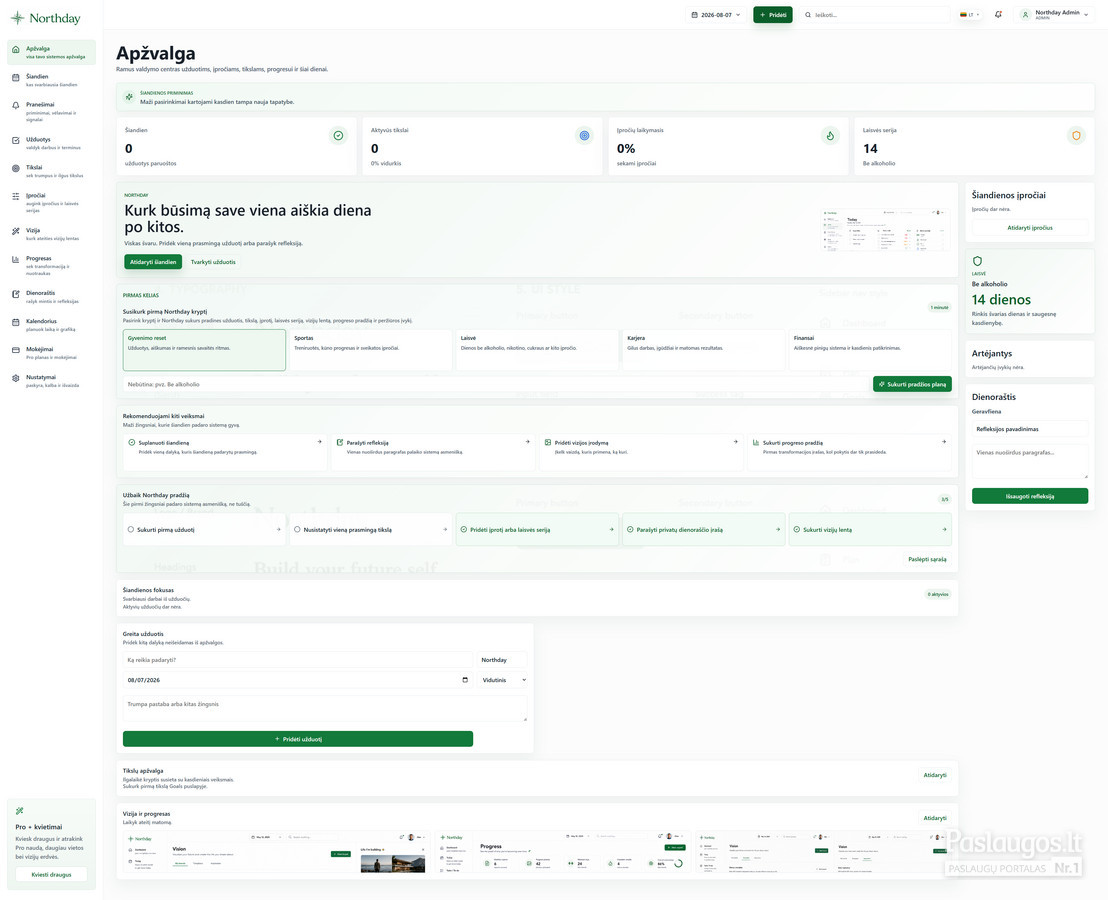Click the Mokėjimai card icon in sidebar
Screen dimensions: 1108x900
point(16,350)
